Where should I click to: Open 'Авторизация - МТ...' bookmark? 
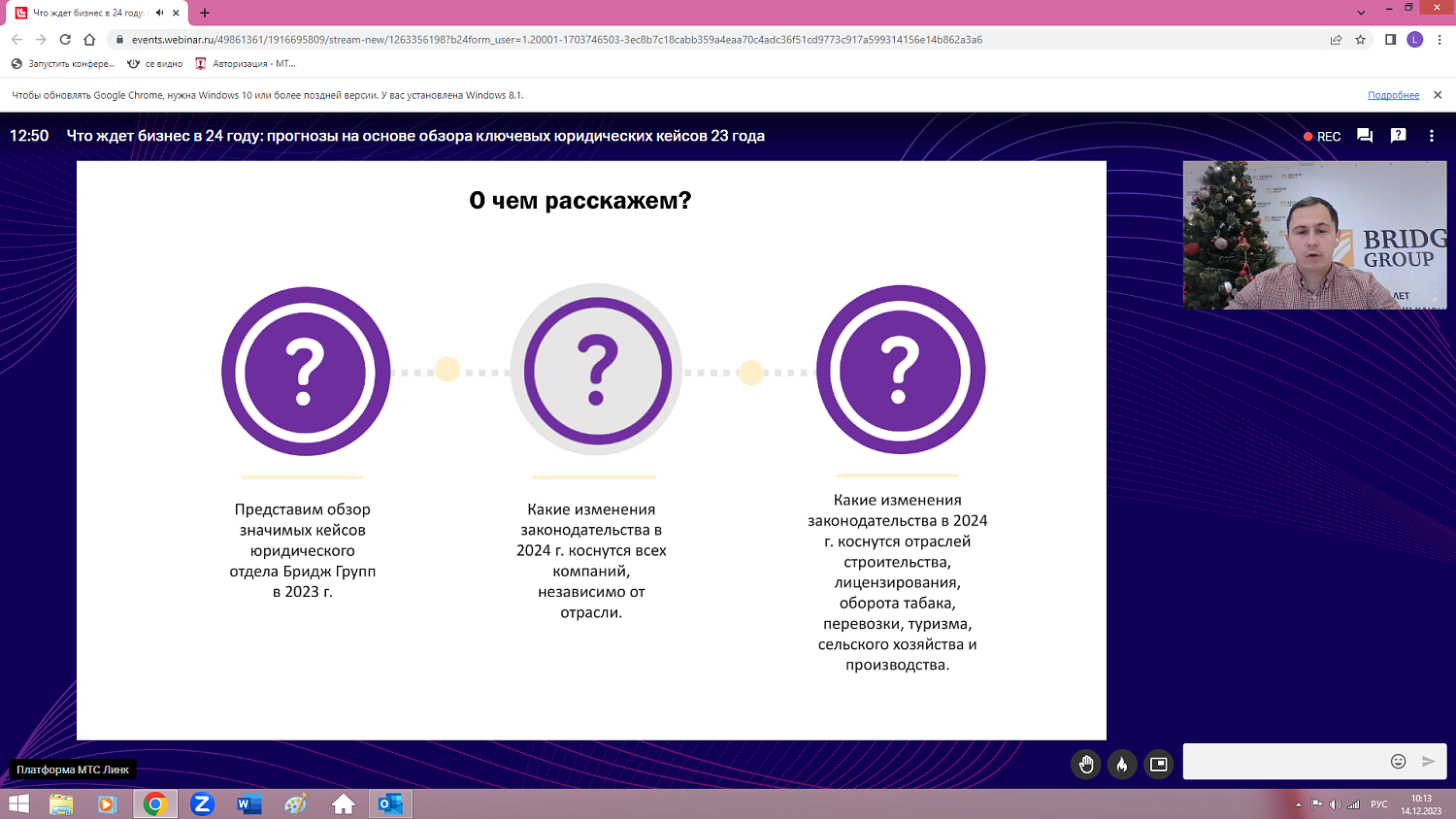coord(246,64)
